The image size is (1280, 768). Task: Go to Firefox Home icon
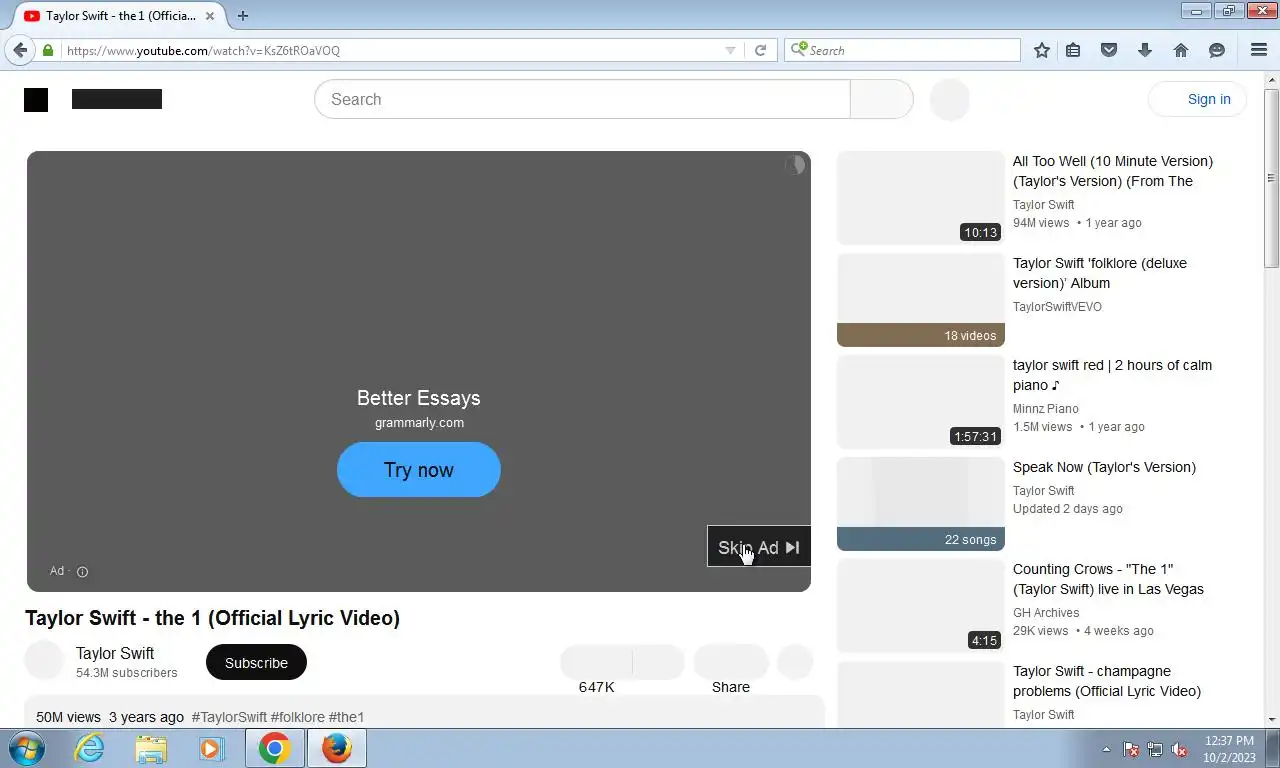(x=1181, y=50)
